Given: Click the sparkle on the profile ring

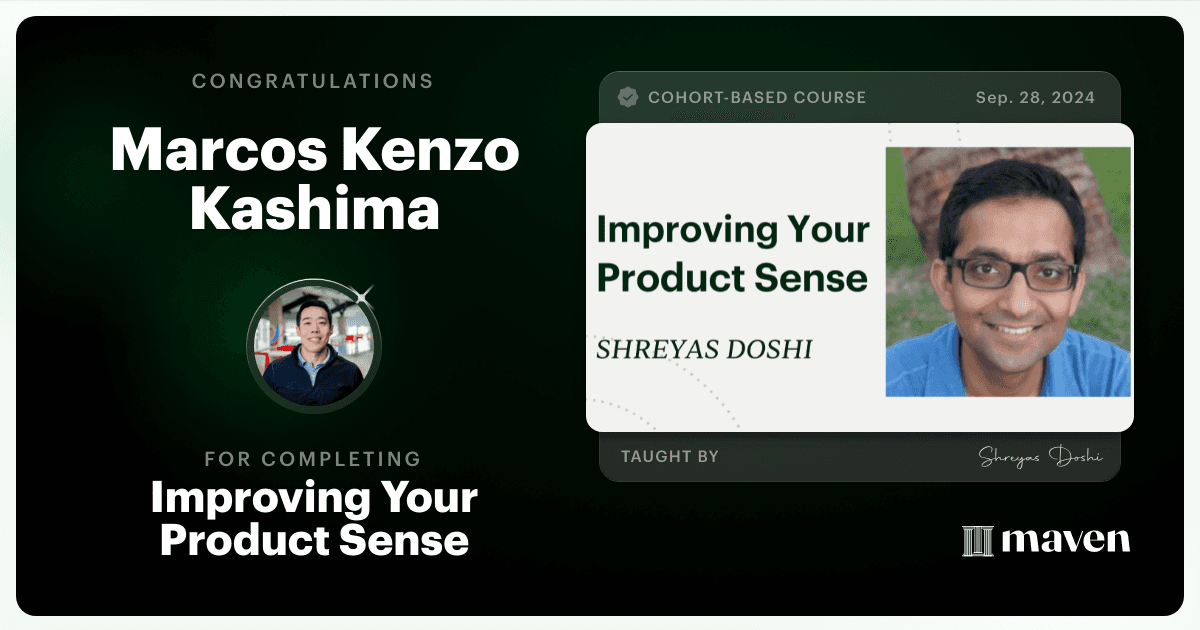Looking at the screenshot, I should (x=366, y=294).
